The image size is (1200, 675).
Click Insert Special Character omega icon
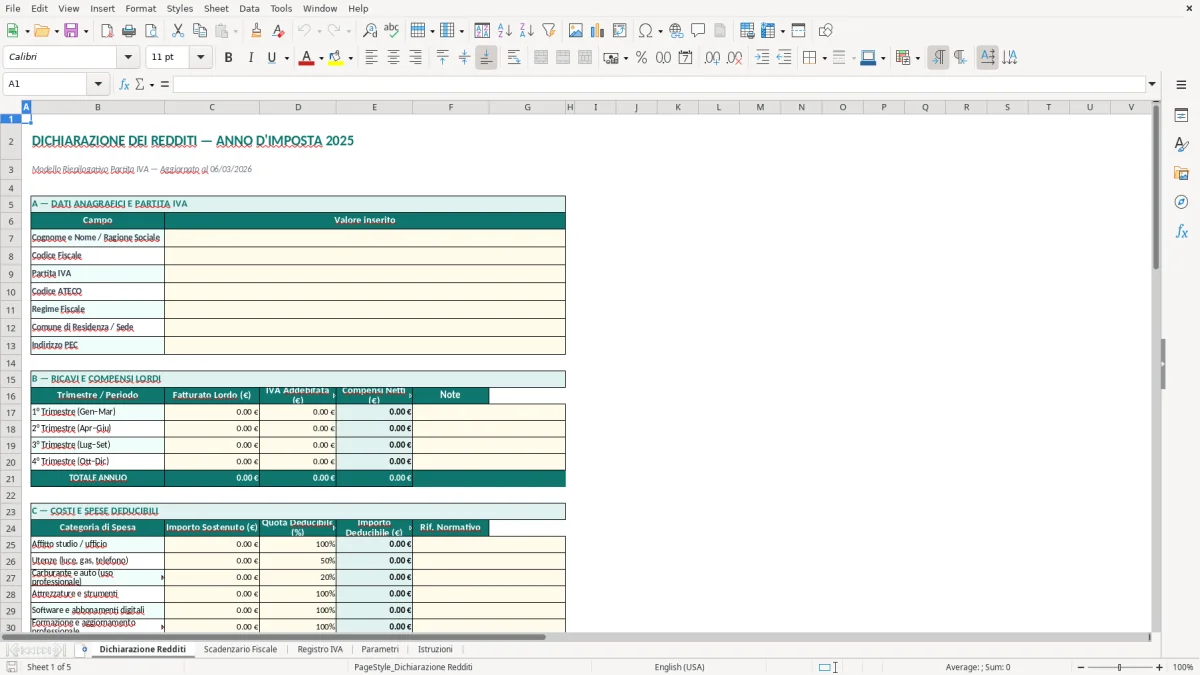point(646,31)
